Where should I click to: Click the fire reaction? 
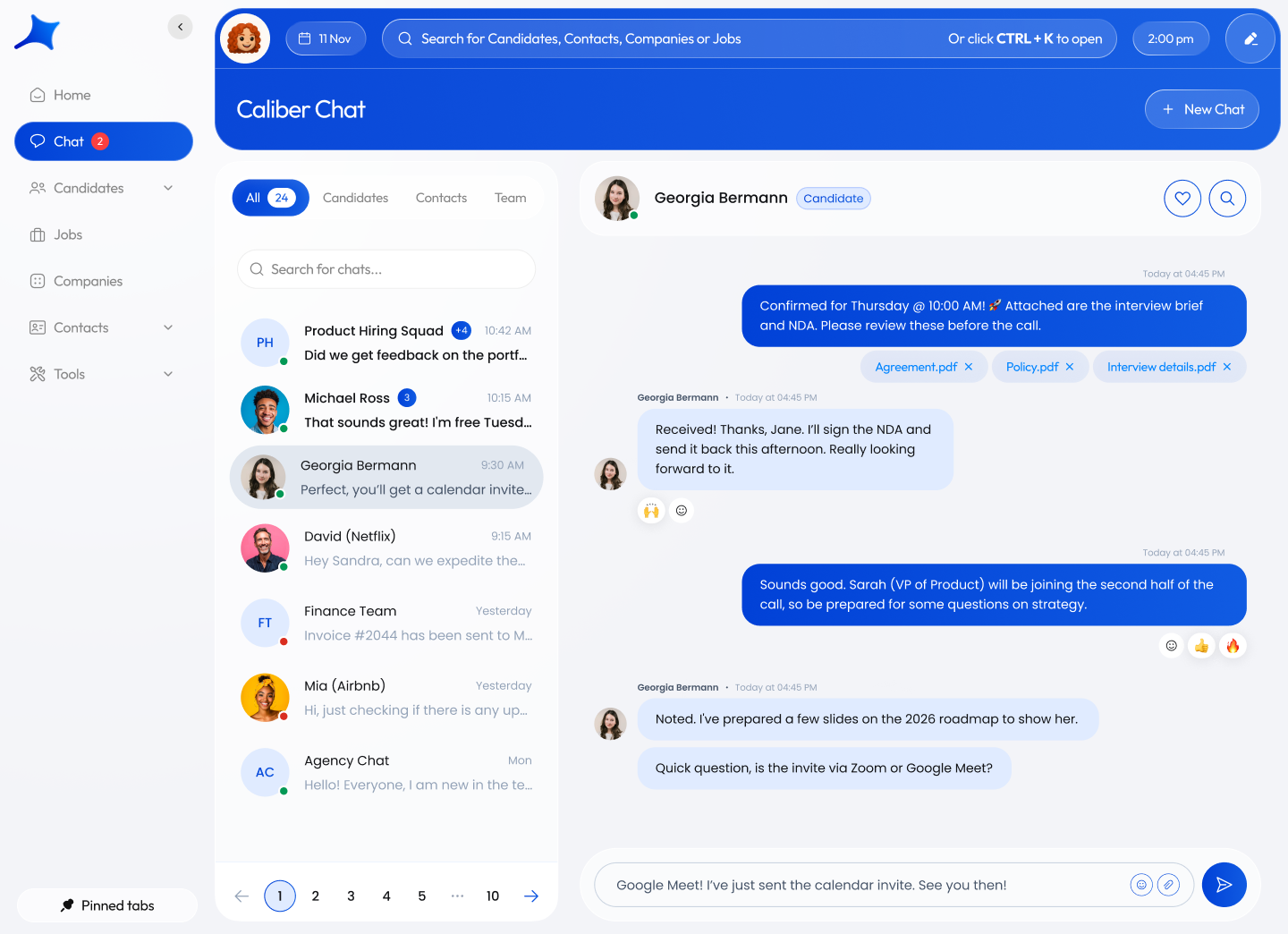pos(1233,646)
